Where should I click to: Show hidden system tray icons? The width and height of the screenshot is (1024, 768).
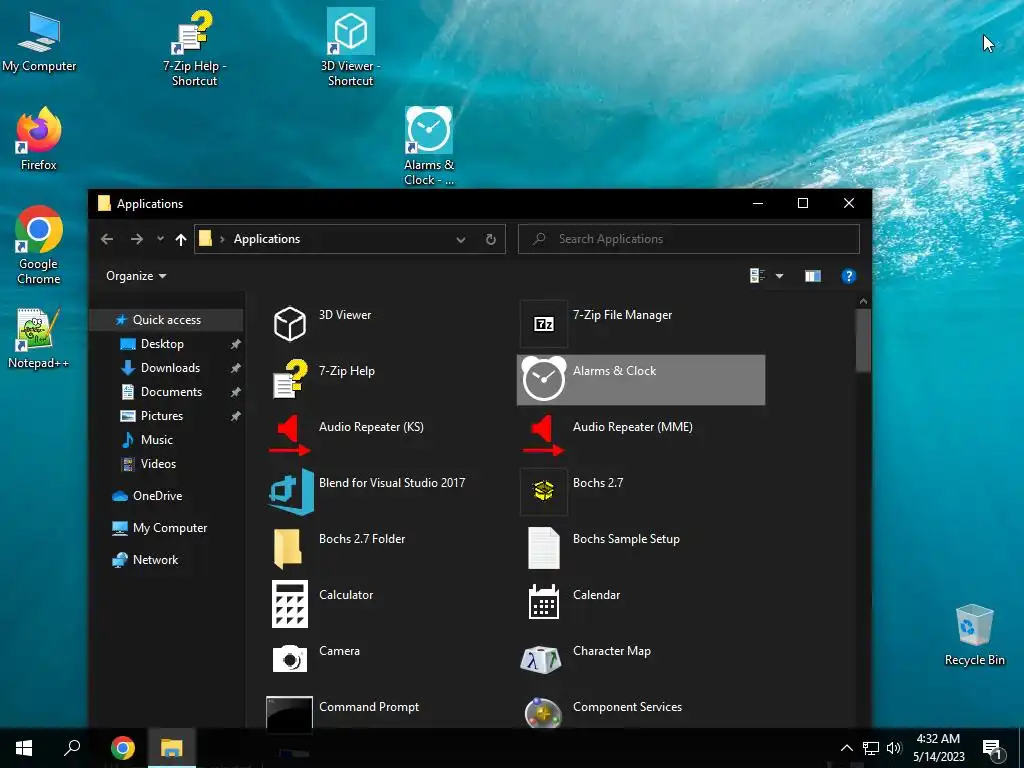(846, 748)
